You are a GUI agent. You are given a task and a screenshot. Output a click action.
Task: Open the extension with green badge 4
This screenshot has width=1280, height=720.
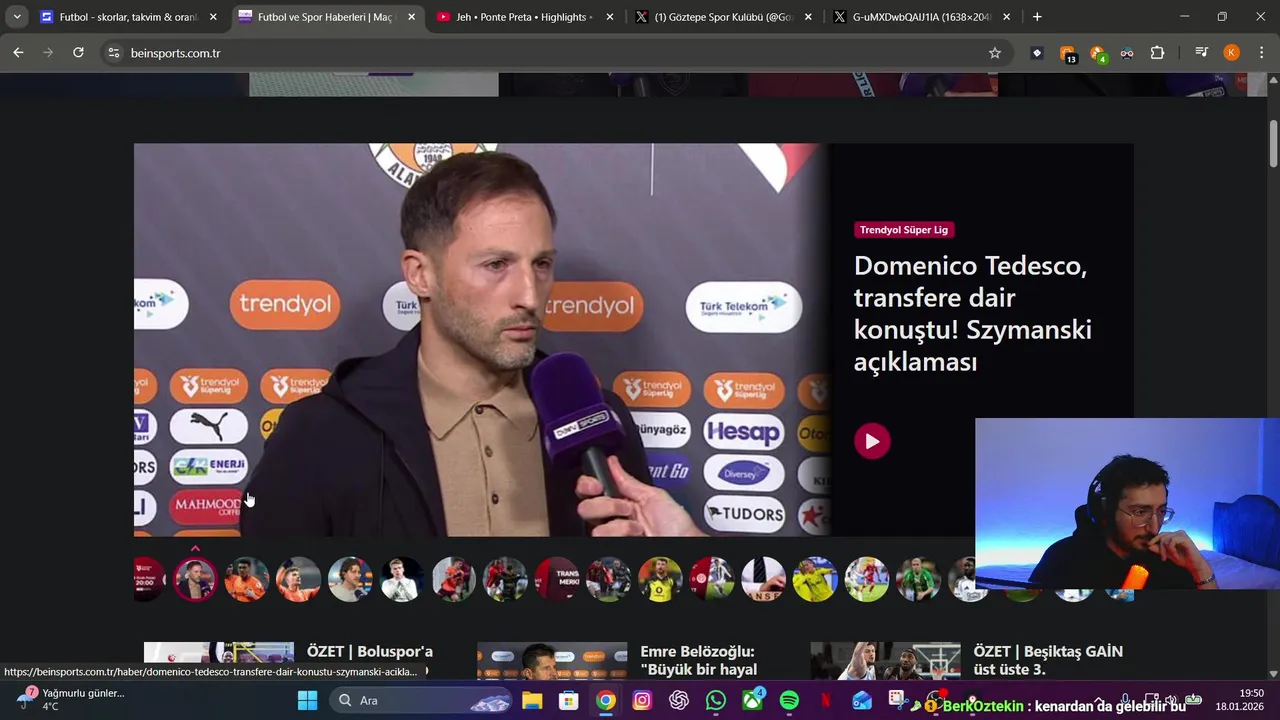click(1097, 53)
